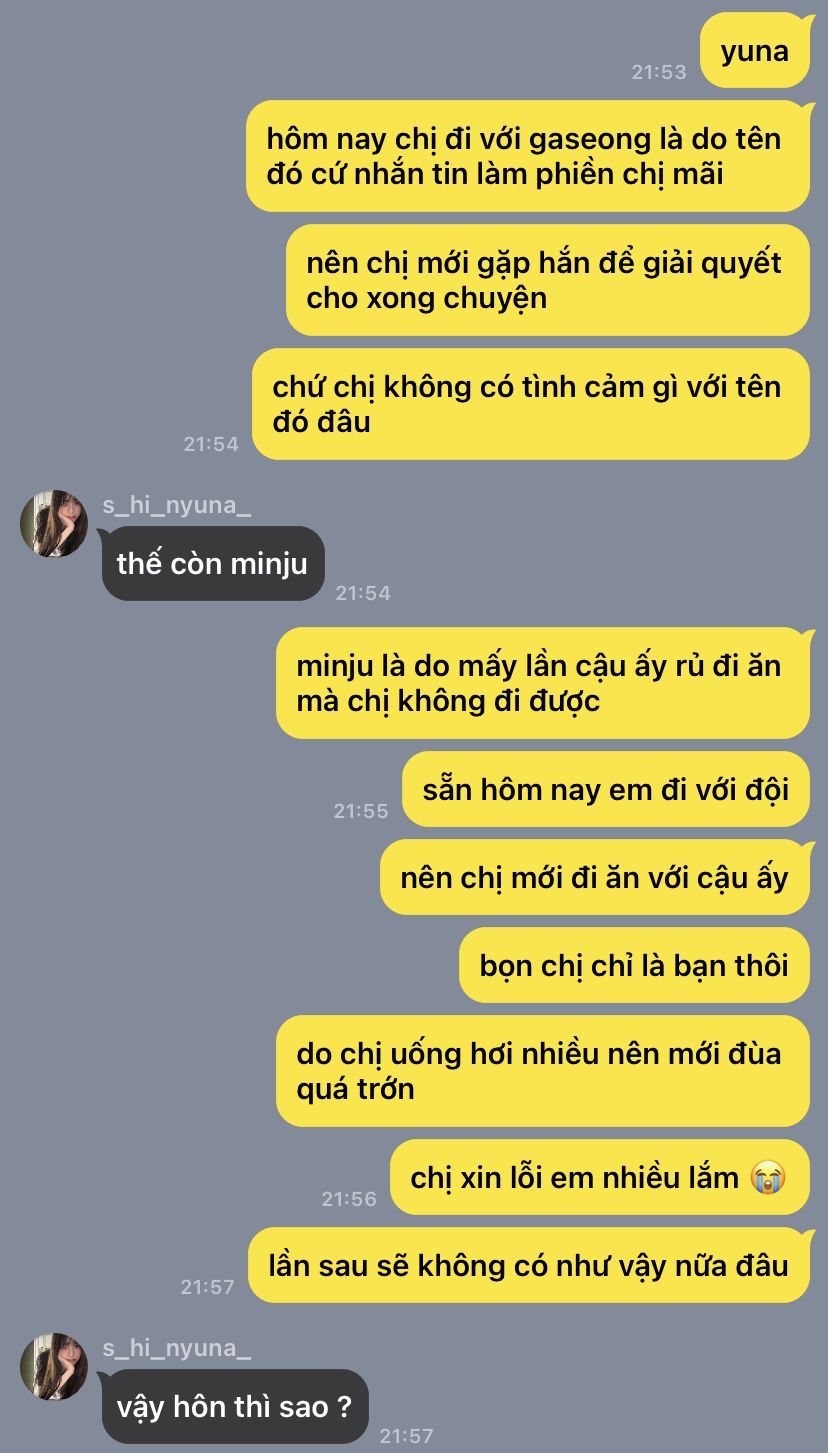Tap the bubble "chứ chị không có tình cảm gì"
Image resolution: width=828 pixels, height=1453 pixels.
(x=531, y=404)
